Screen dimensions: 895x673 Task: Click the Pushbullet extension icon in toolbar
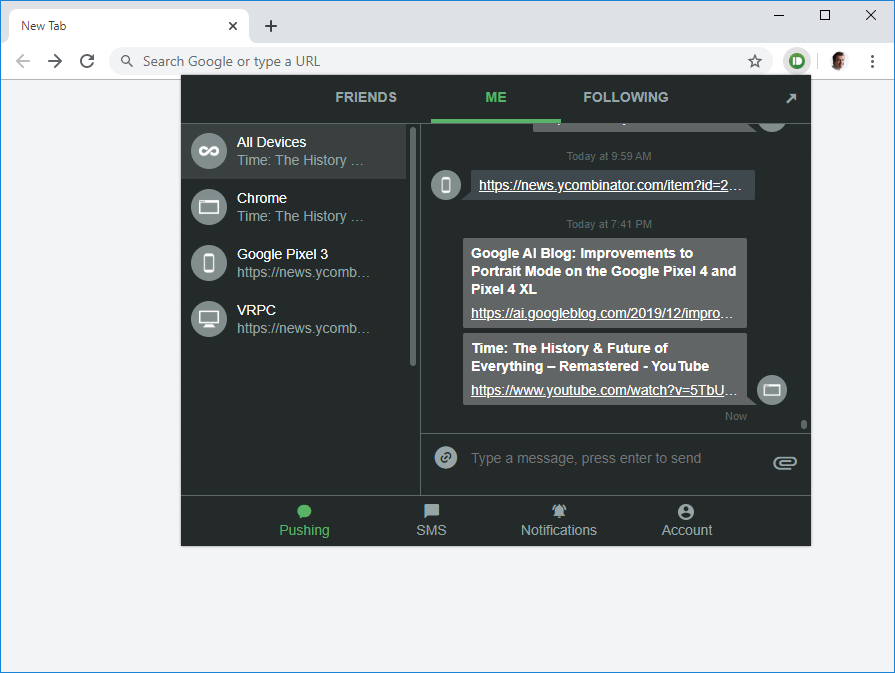tap(796, 61)
